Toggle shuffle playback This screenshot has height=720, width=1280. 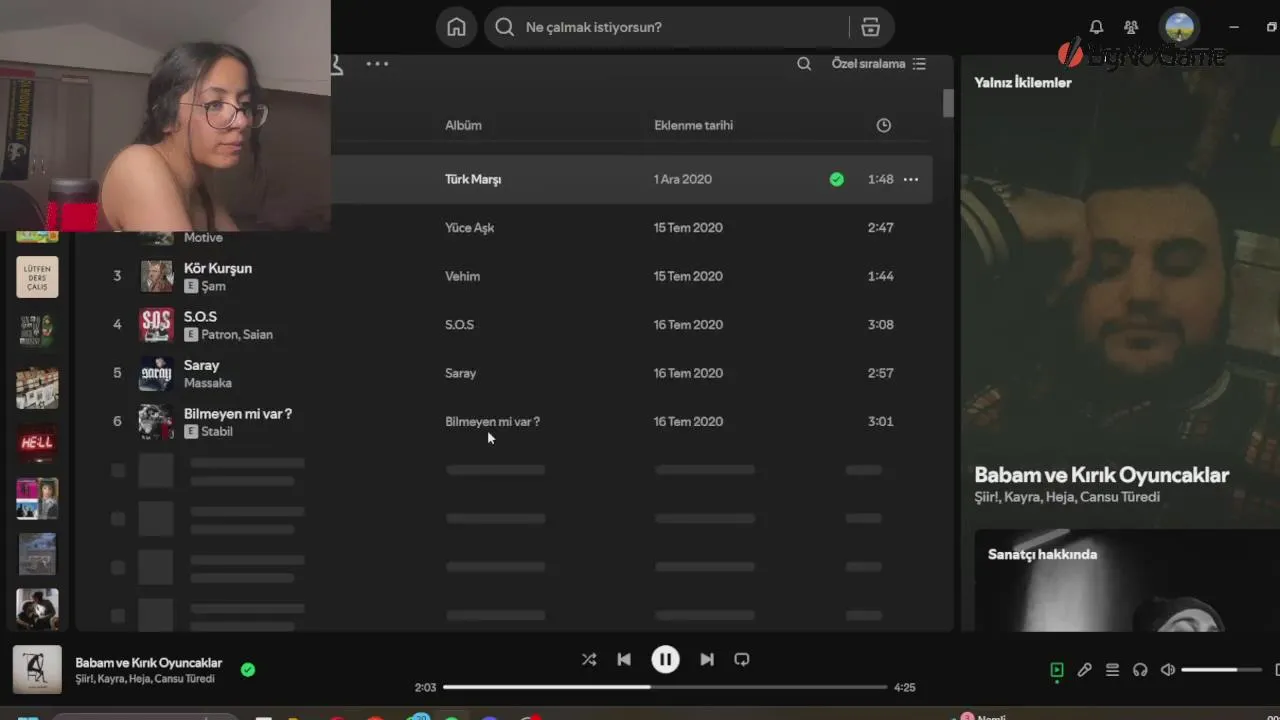pos(589,659)
